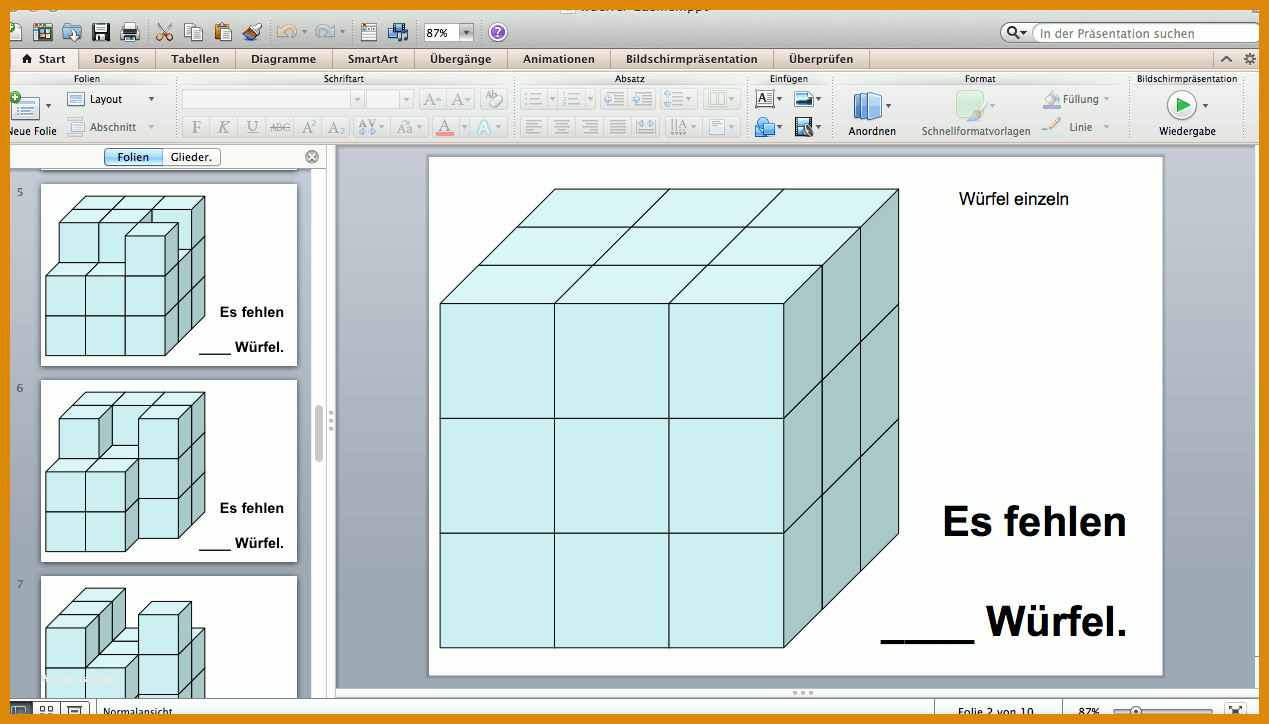Click the Paste clipboard icon
Image resolution: width=1269 pixels, height=724 pixels.
(222, 32)
